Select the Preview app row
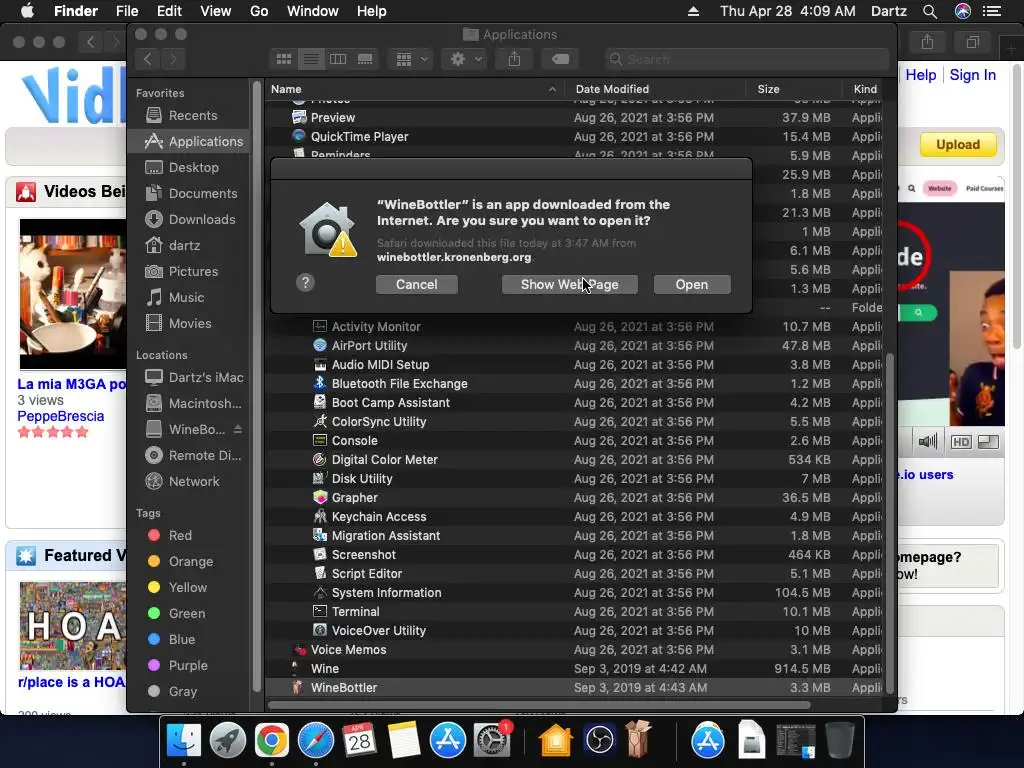 pyautogui.click(x=574, y=118)
